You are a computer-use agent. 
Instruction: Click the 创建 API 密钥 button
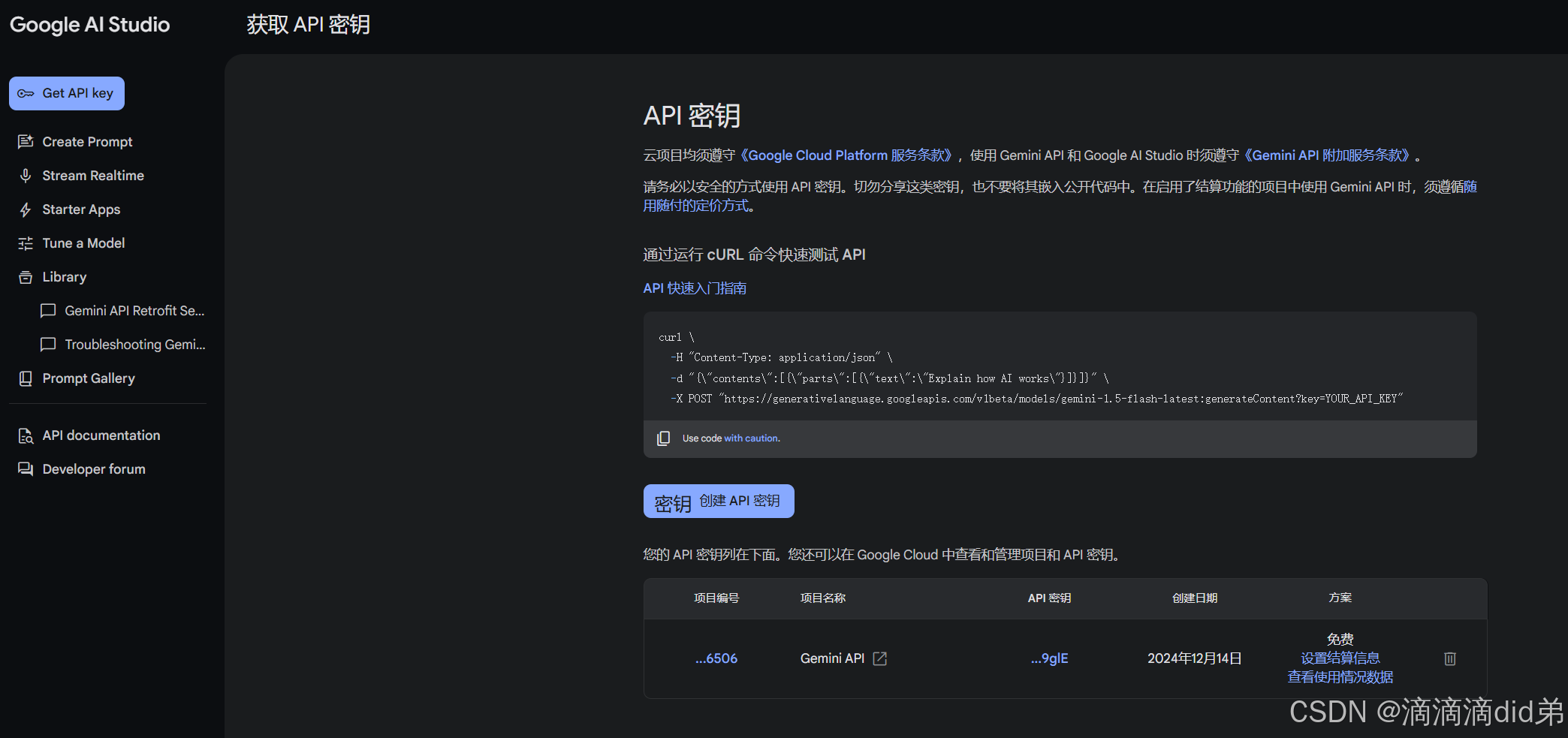[719, 501]
